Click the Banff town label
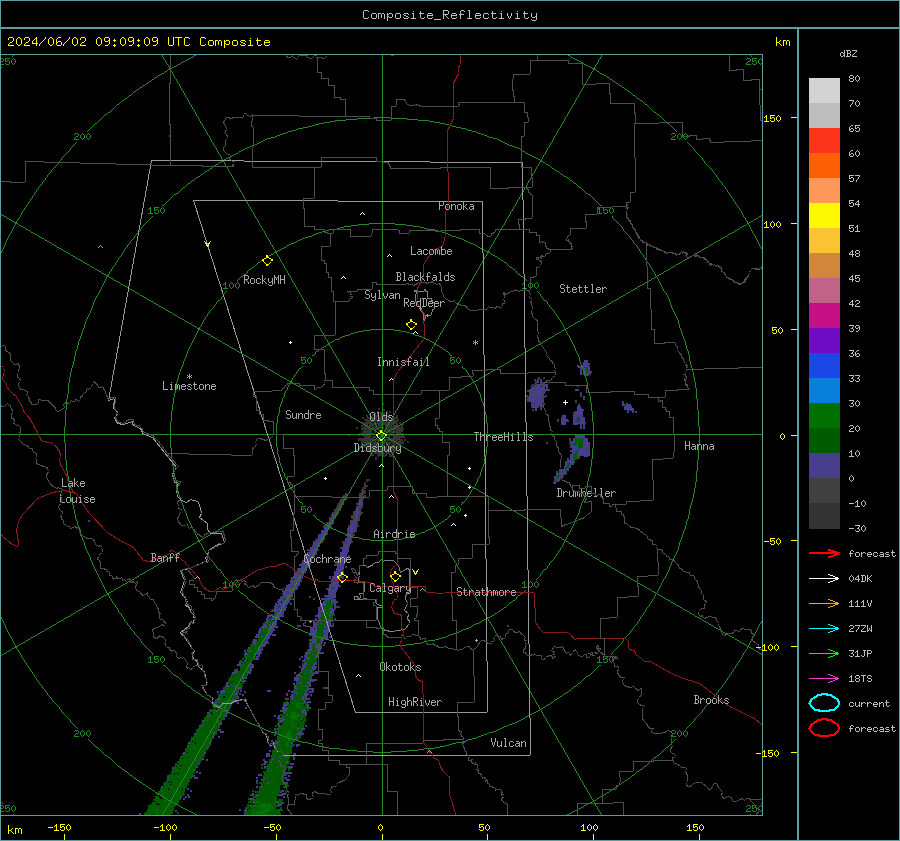 165,557
